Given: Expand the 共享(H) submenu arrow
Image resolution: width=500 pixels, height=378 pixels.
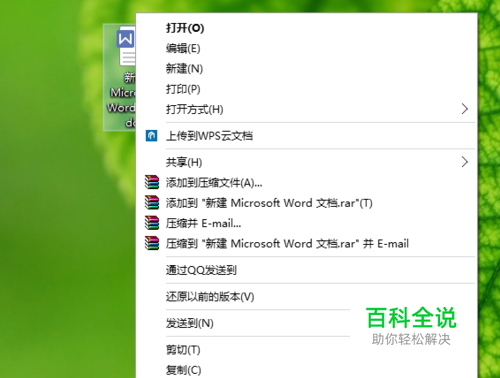Looking at the screenshot, I should pos(465,162).
